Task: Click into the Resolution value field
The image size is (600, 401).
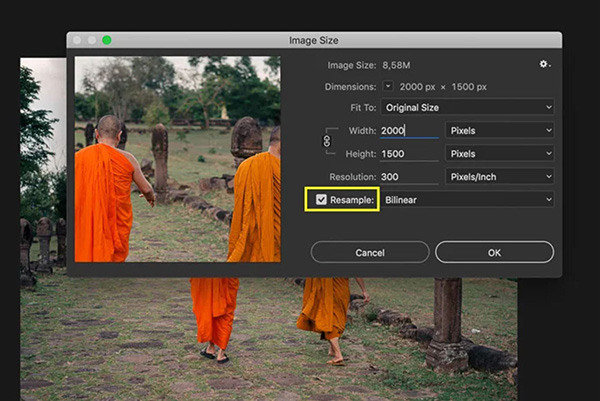Action: point(408,176)
